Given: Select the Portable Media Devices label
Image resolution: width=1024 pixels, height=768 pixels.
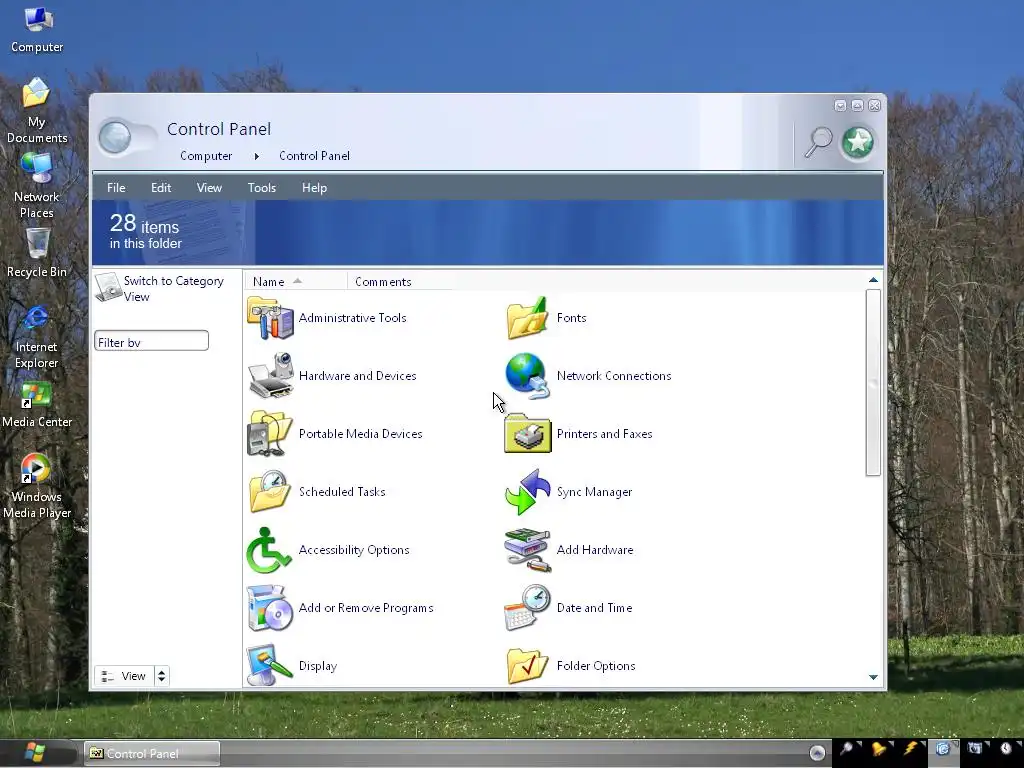Looking at the screenshot, I should tap(360, 434).
